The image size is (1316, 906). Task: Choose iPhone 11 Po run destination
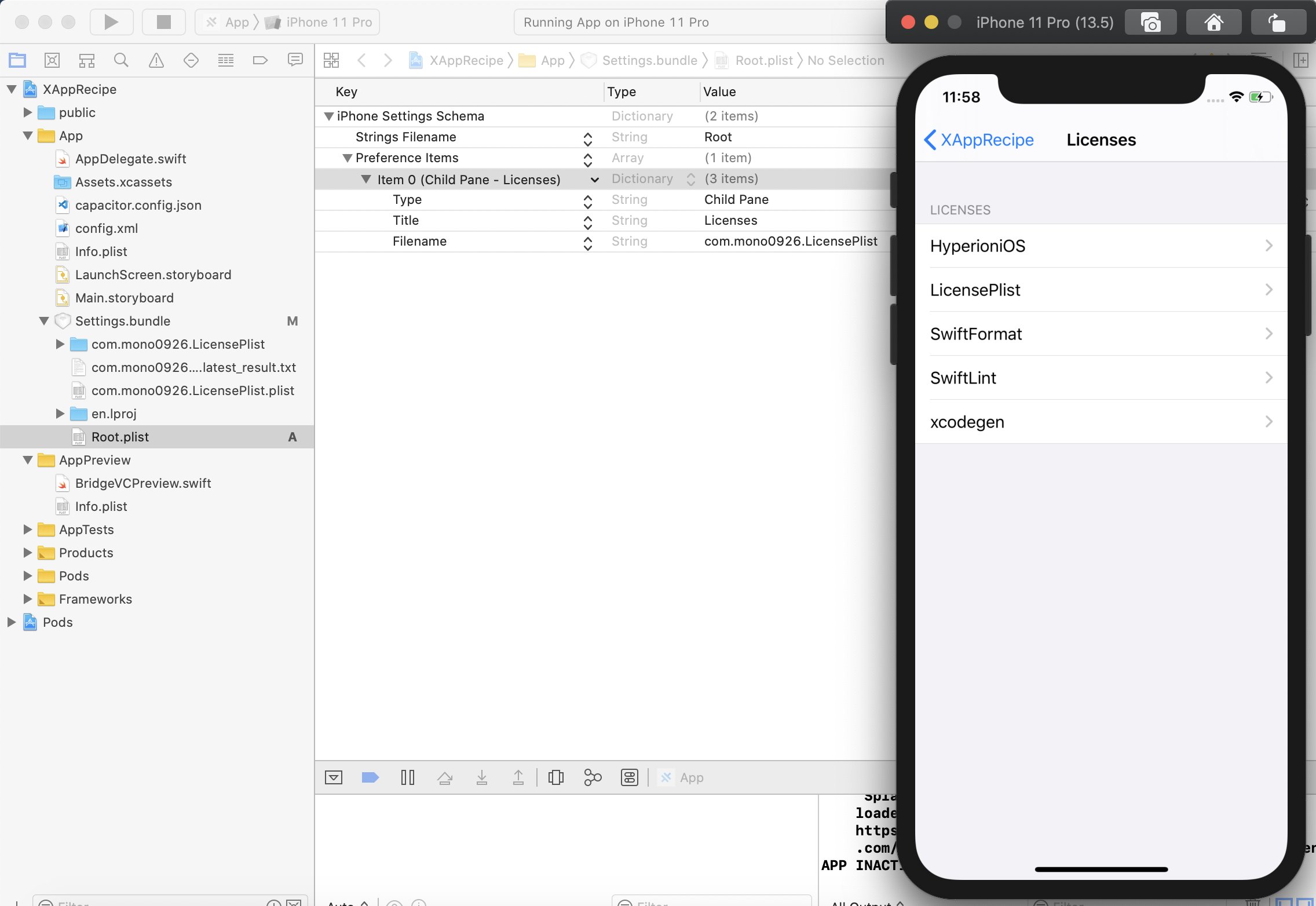(x=319, y=22)
